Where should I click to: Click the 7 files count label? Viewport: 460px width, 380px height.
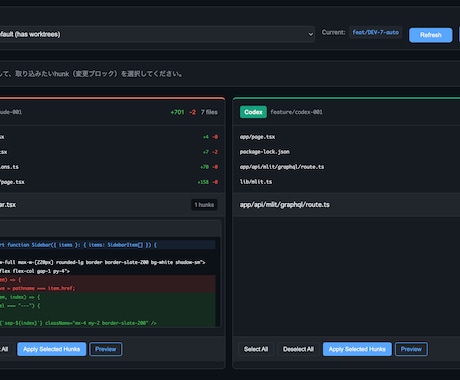(209, 112)
